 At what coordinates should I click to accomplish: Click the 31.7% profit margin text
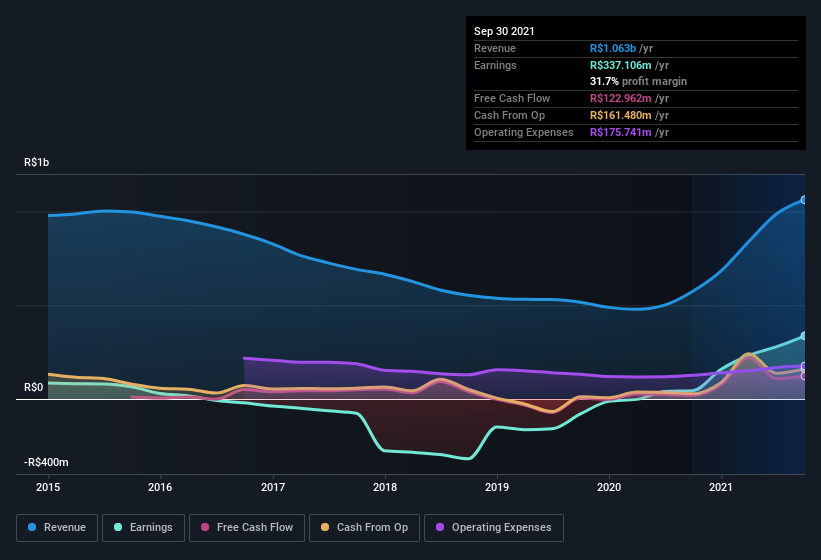click(638, 81)
